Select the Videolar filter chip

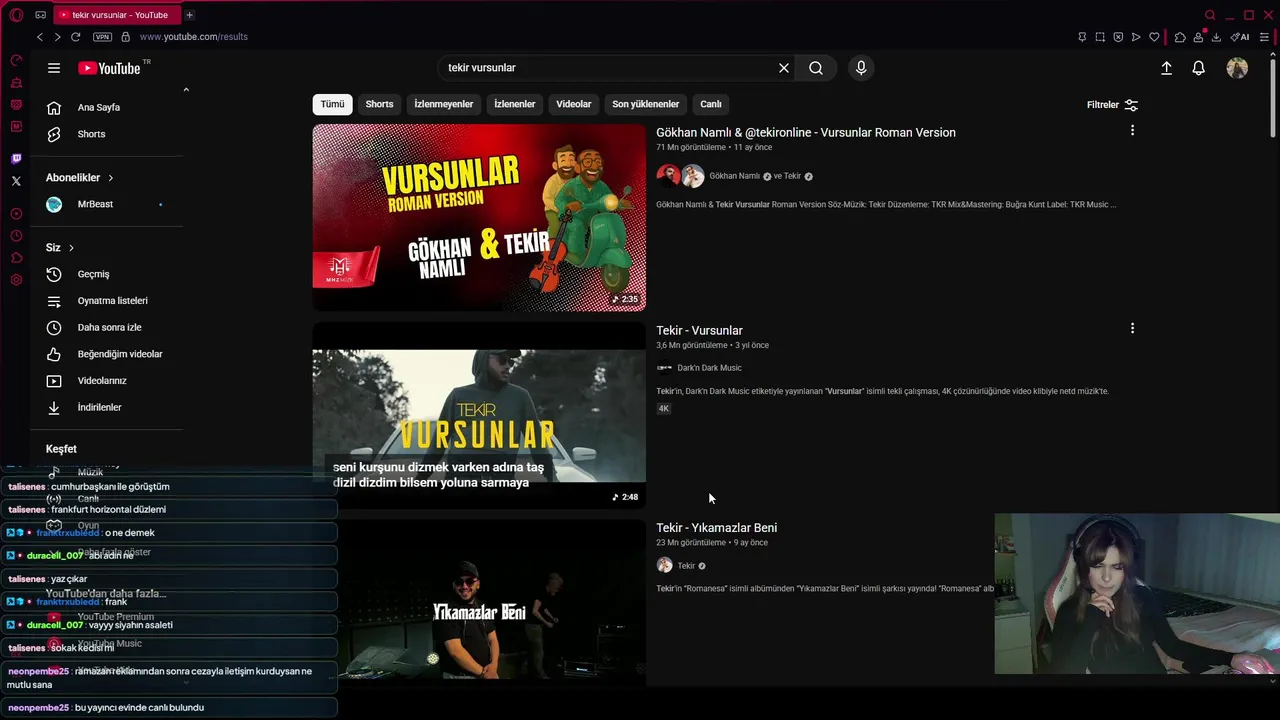point(574,104)
